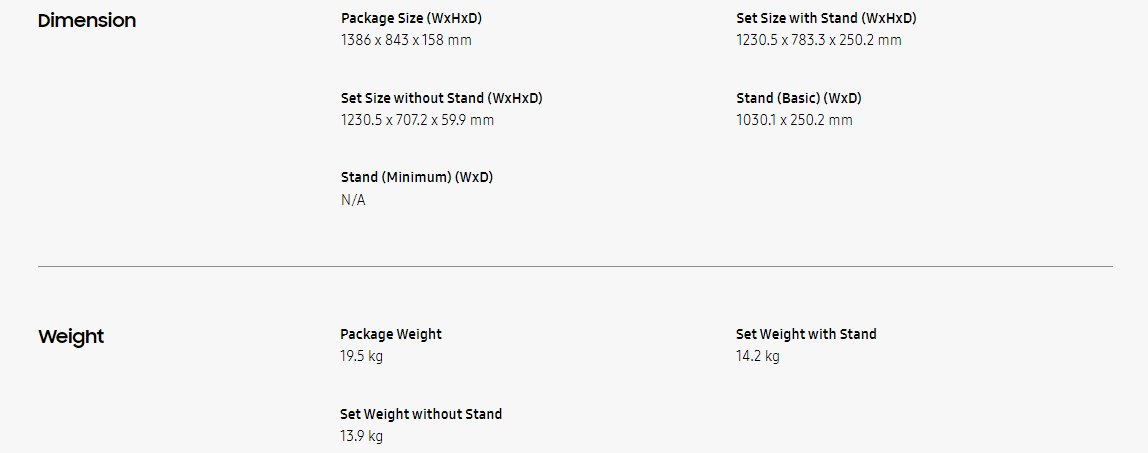The height and width of the screenshot is (453, 1148).
Task: Select the 19.5 kg package weight value
Action: pos(362,356)
